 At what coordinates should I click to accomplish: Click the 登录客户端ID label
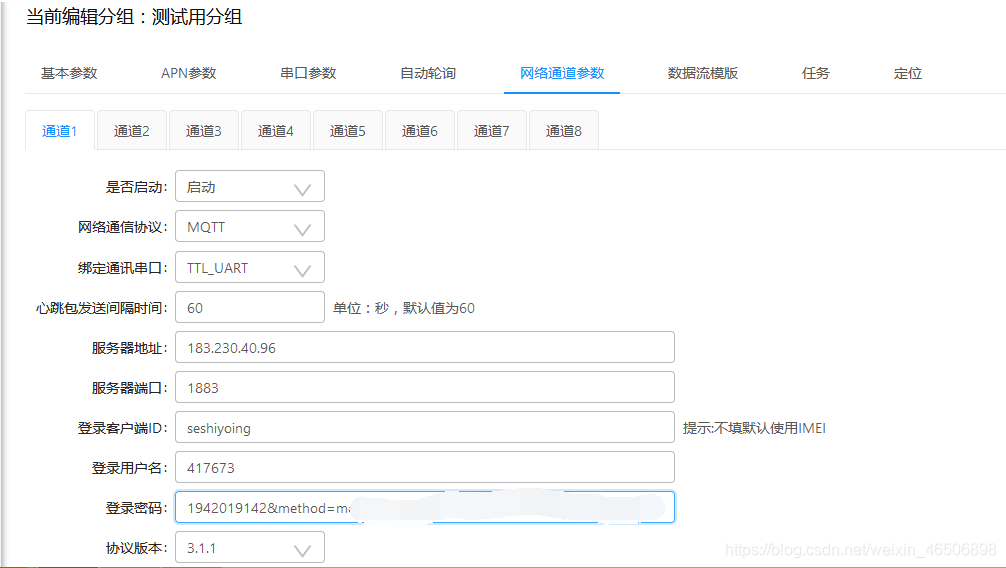coord(123,428)
